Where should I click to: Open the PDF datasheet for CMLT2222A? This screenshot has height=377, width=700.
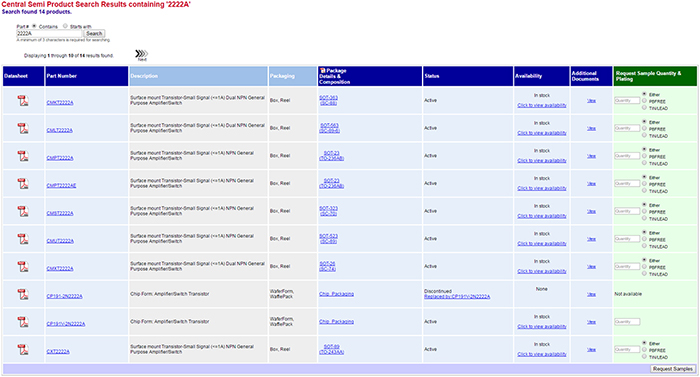coord(23,128)
